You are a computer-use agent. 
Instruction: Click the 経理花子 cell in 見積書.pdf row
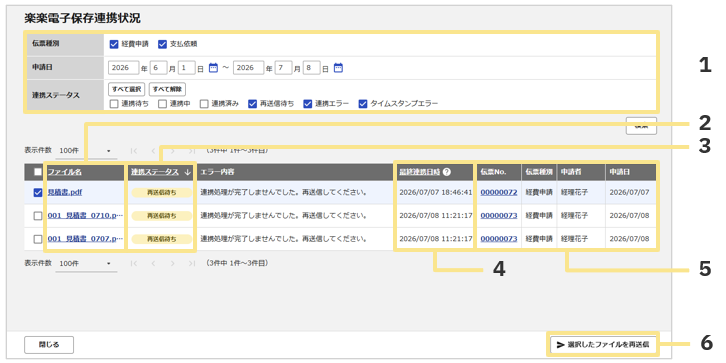tap(574, 192)
